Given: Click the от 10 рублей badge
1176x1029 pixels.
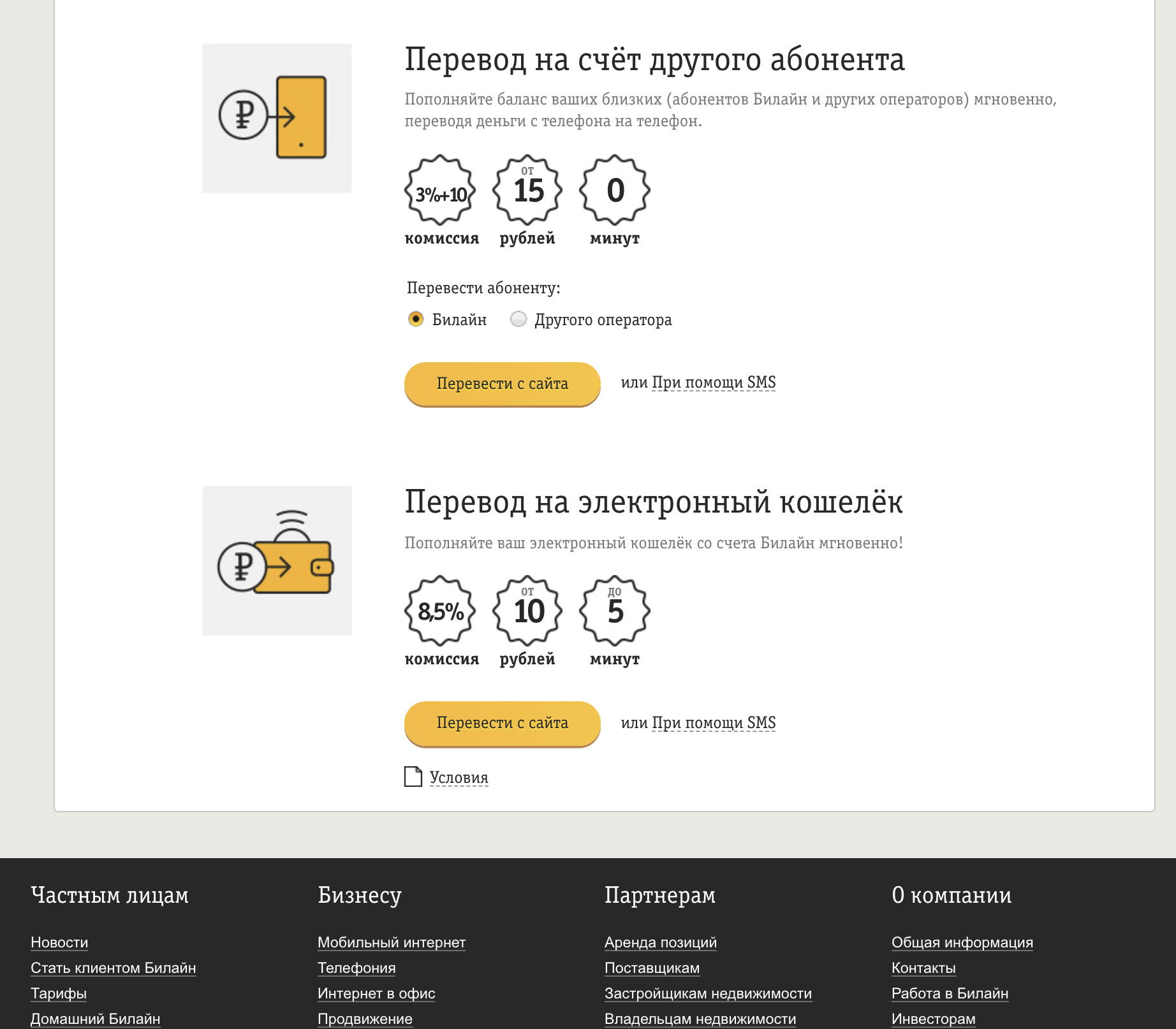Looking at the screenshot, I should click(527, 612).
